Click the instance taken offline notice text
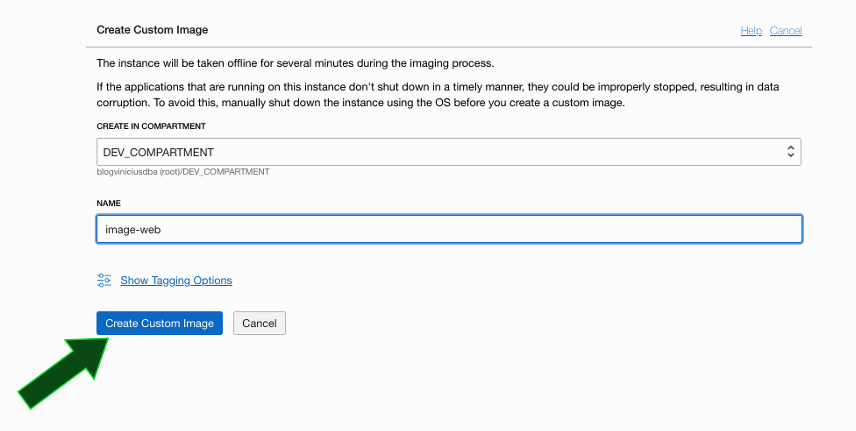Screen dimensions: 856x431 pos(295,62)
